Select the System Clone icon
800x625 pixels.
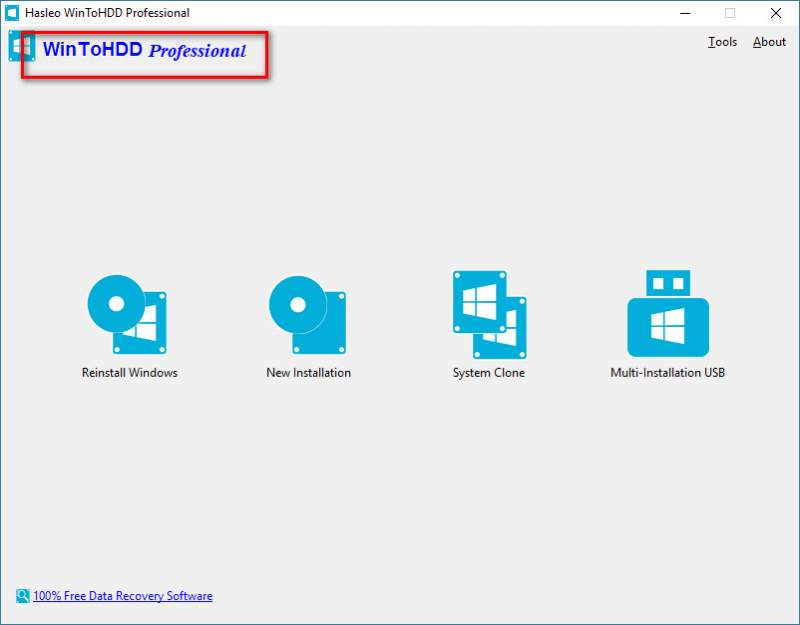pyautogui.click(x=489, y=314)
